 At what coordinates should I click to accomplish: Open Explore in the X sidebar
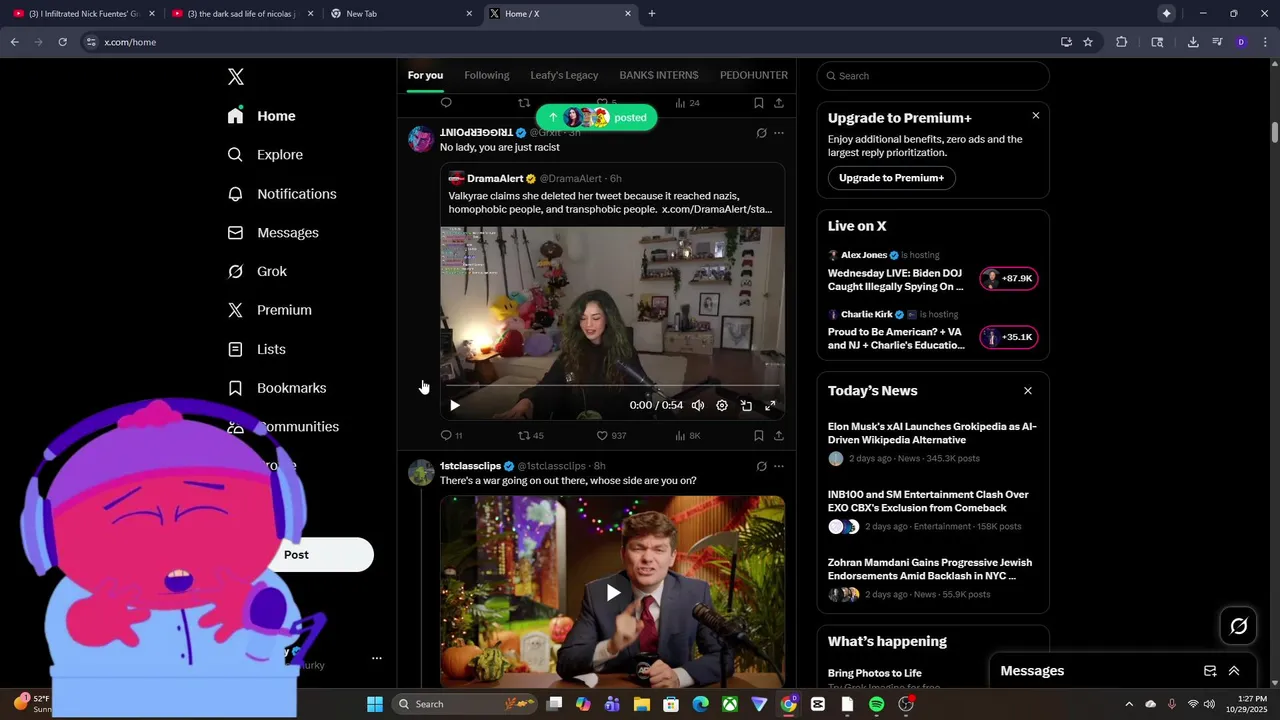[x=265, y=155]
